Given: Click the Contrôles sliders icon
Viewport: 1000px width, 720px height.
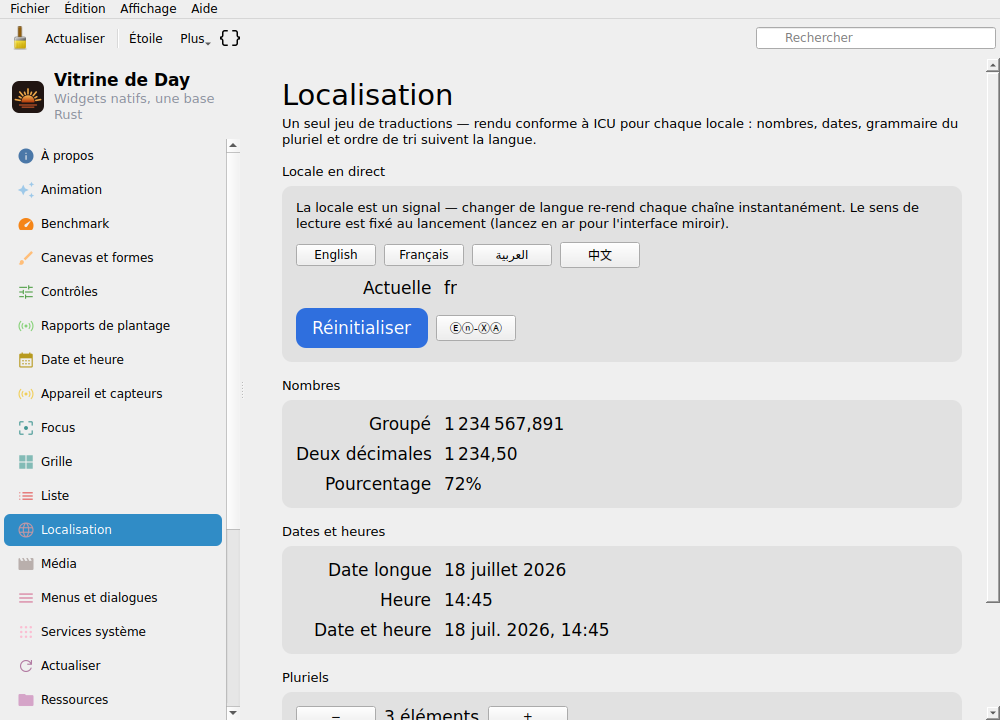Looking at the screenshot, I should pyautogui.click(x=26, y=291).
